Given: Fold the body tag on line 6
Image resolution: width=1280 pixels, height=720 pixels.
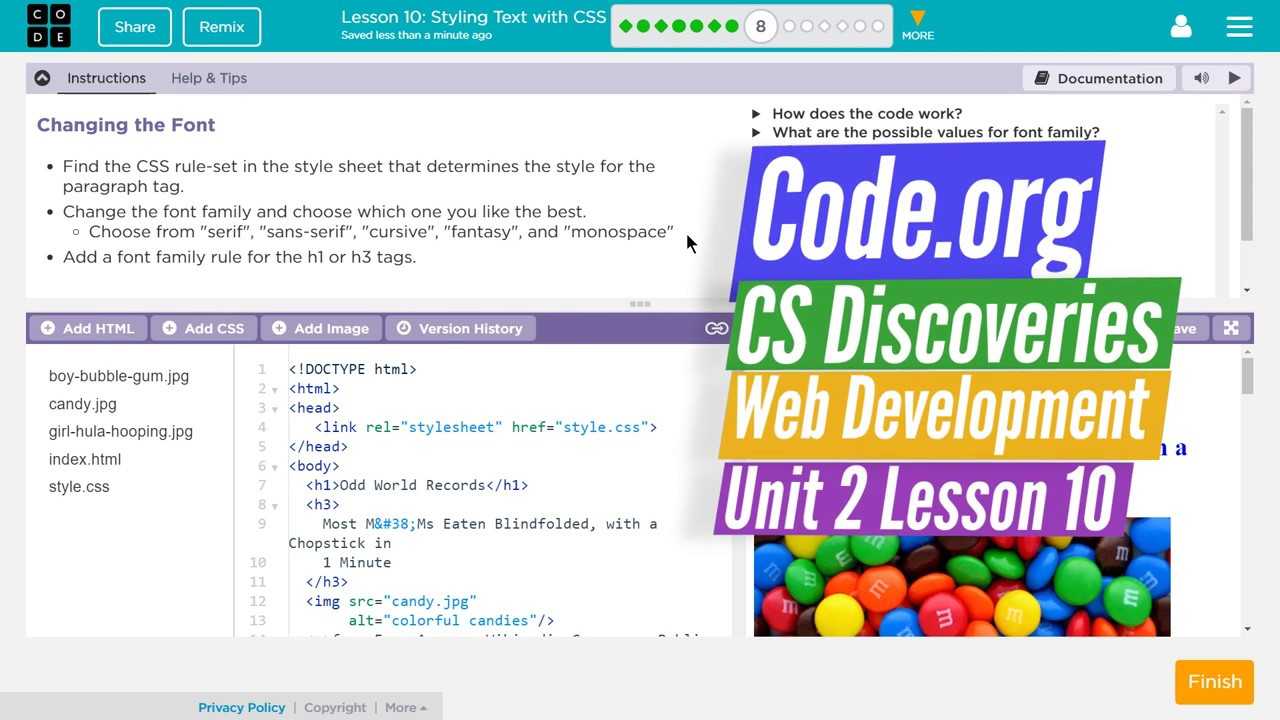Looking at the screenshot, I should click(275, 467).
